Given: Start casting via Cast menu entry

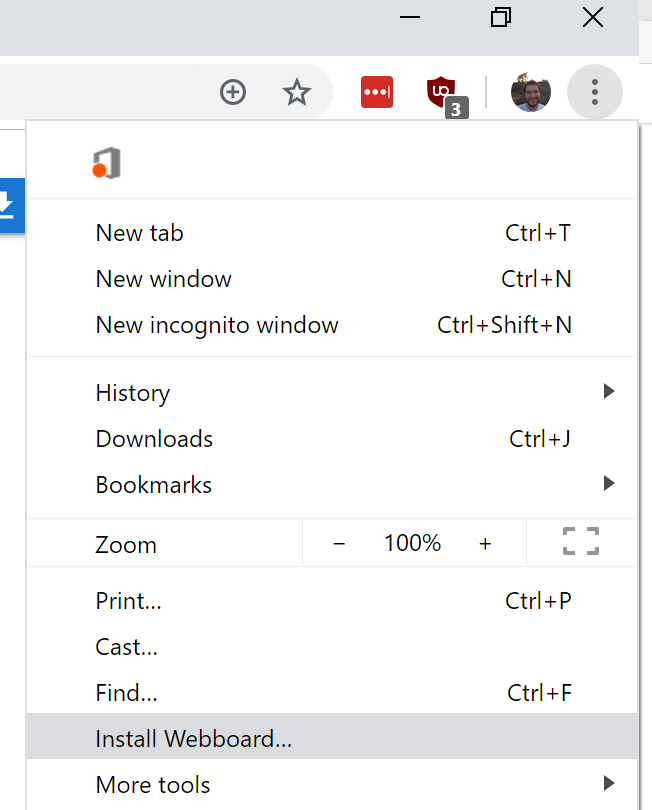Looking at the screenshot, I should 126,646.
